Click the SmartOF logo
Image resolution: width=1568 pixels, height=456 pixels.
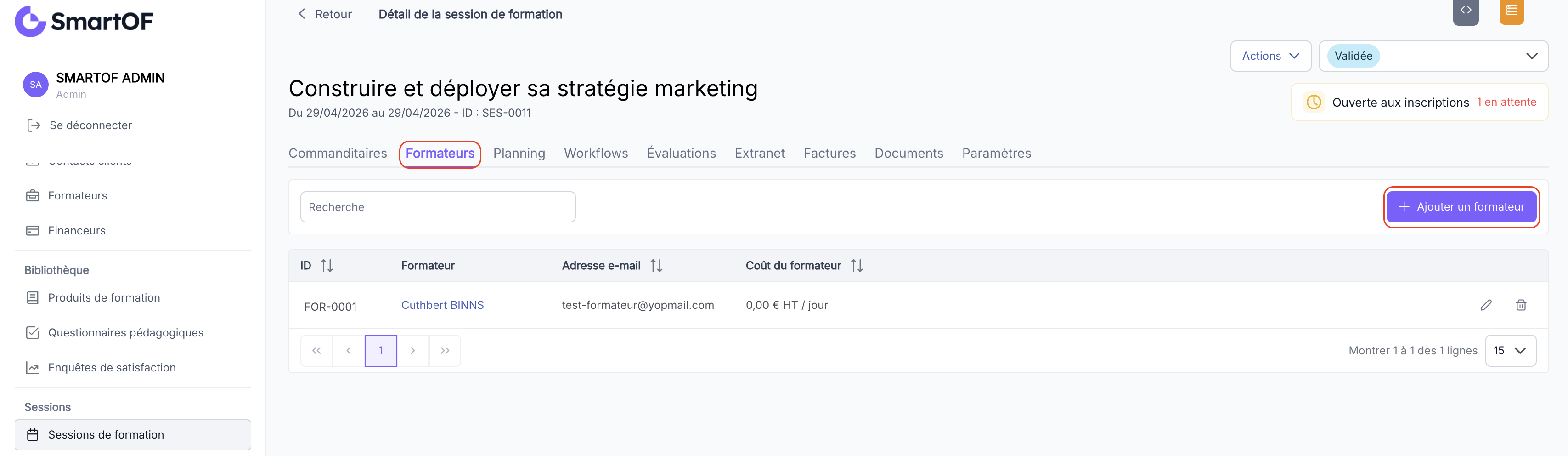pos(84,21)
